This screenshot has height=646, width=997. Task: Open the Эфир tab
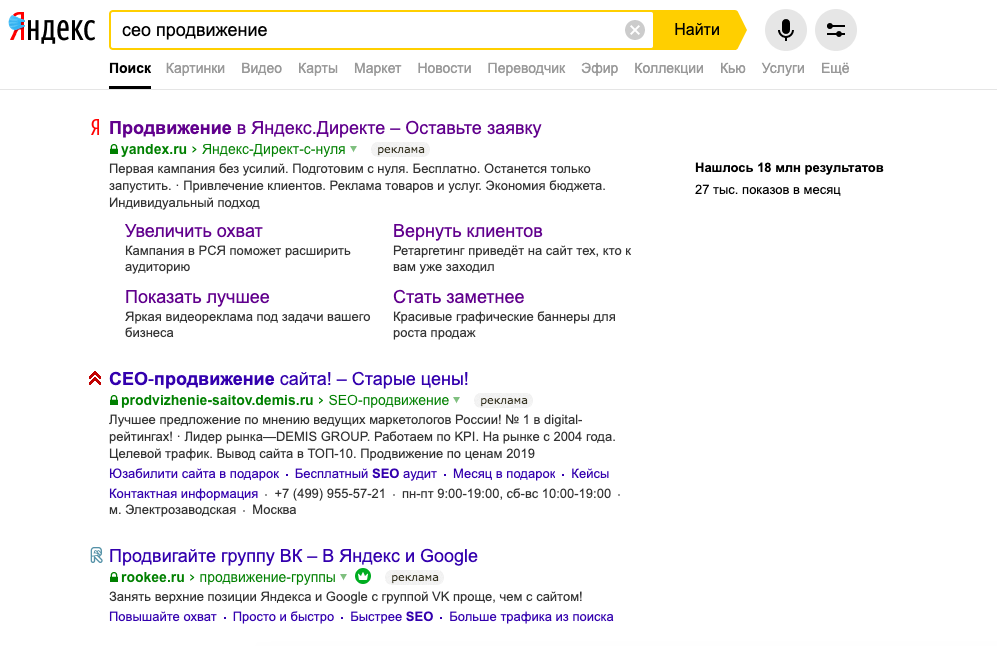point(600,68)
